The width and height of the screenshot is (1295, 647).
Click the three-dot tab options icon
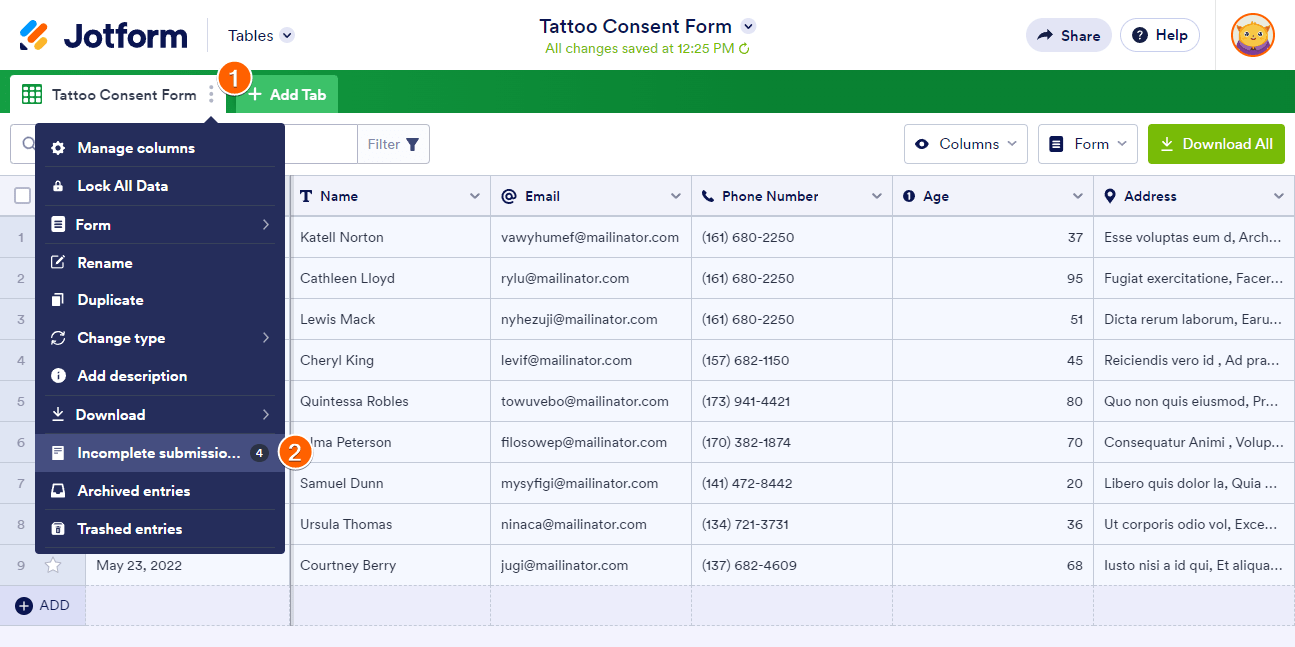211,94
